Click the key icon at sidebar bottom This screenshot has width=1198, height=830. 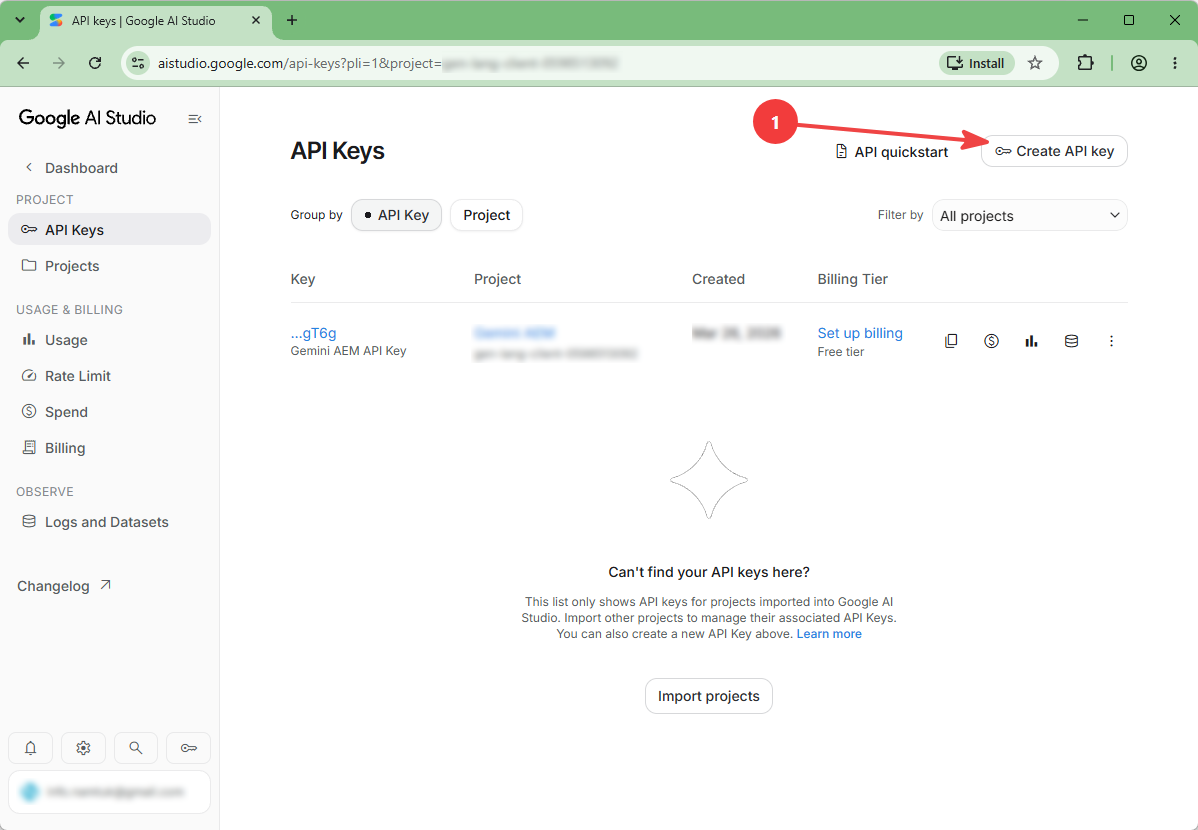coord(189,747)
